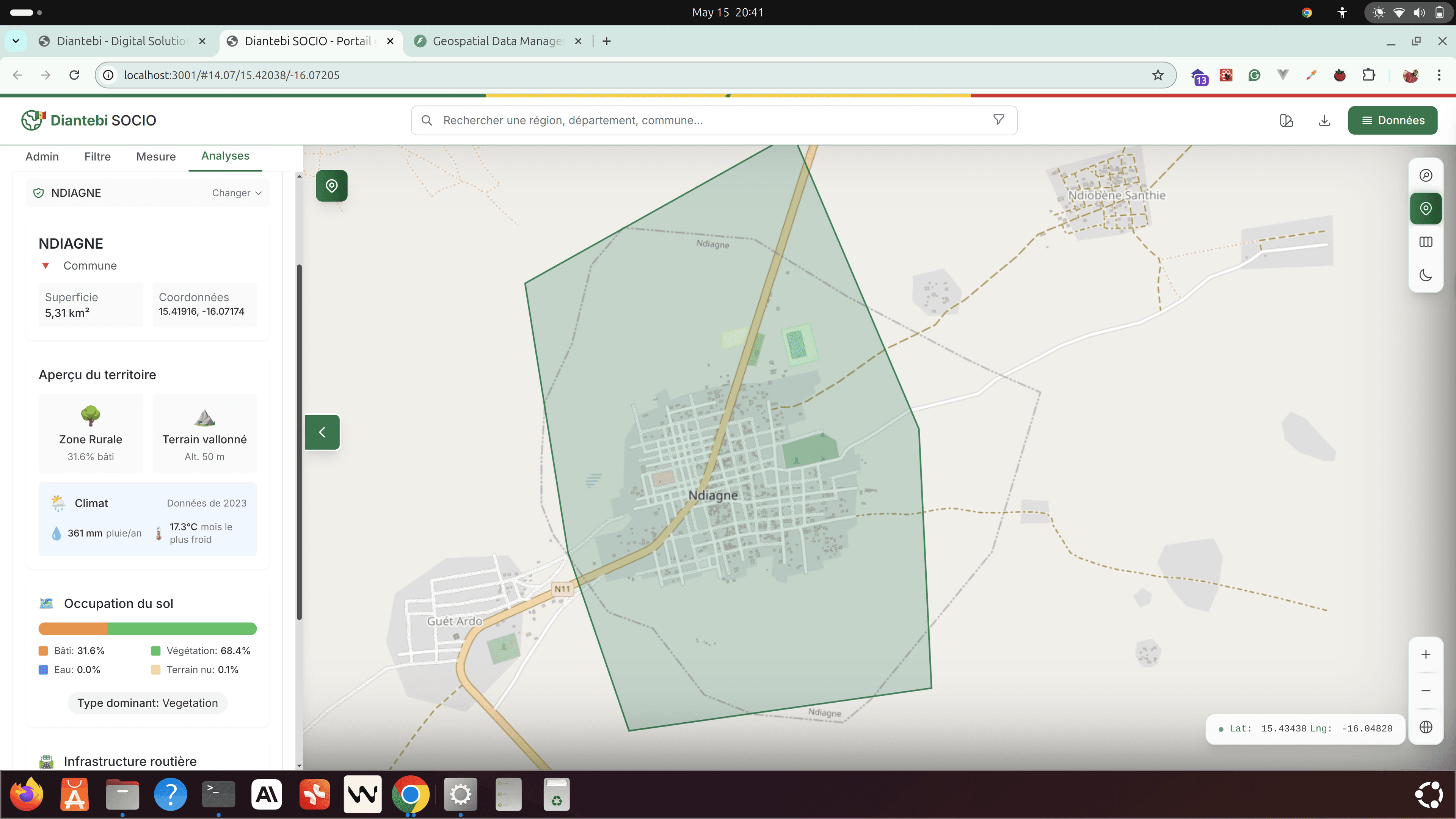Select the active green location pin in the right toolbar

point(1426,209)
